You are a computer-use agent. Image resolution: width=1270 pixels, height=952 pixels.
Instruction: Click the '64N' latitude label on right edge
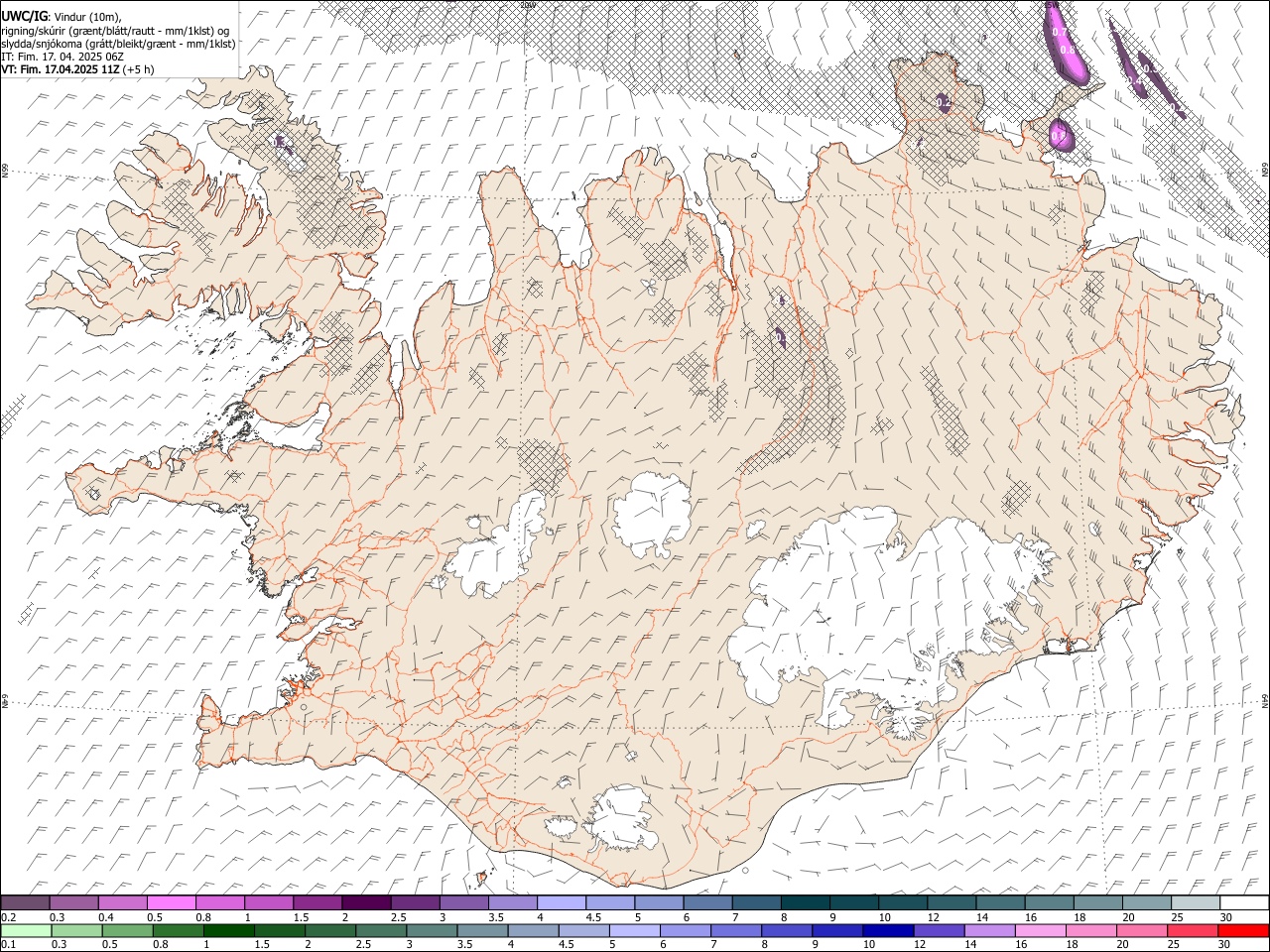click(x=1265, y=700)
